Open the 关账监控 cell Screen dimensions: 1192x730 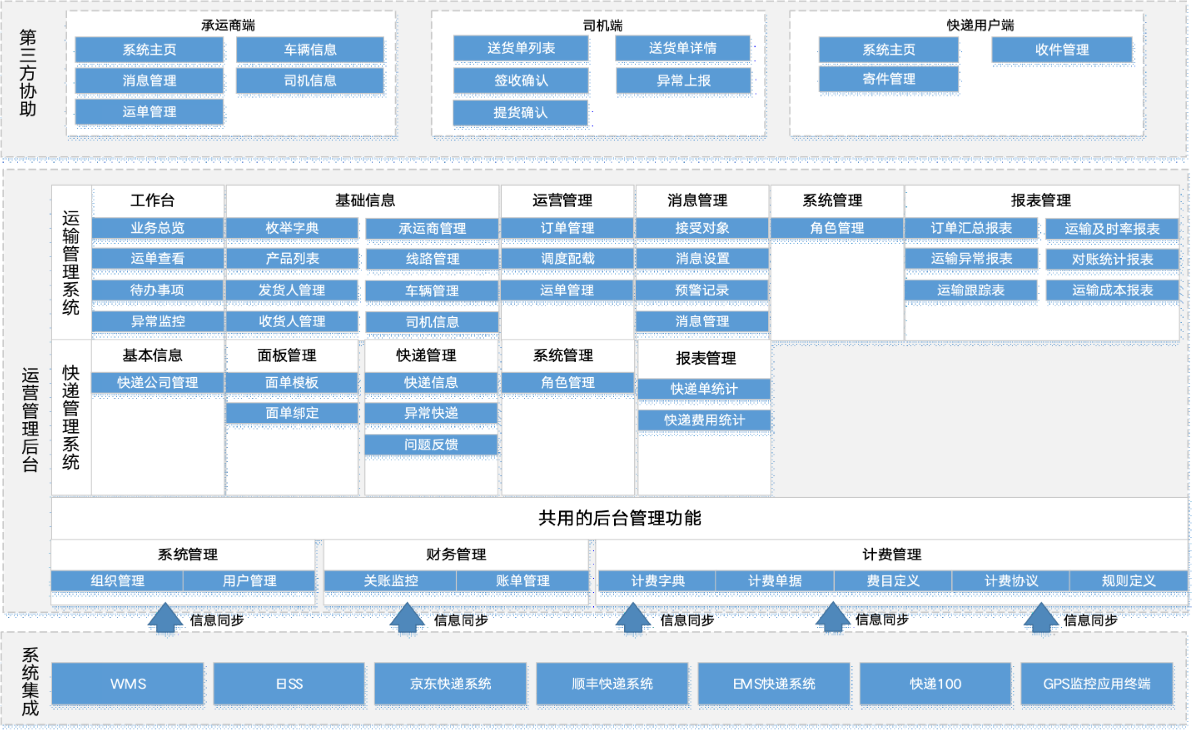390,581
